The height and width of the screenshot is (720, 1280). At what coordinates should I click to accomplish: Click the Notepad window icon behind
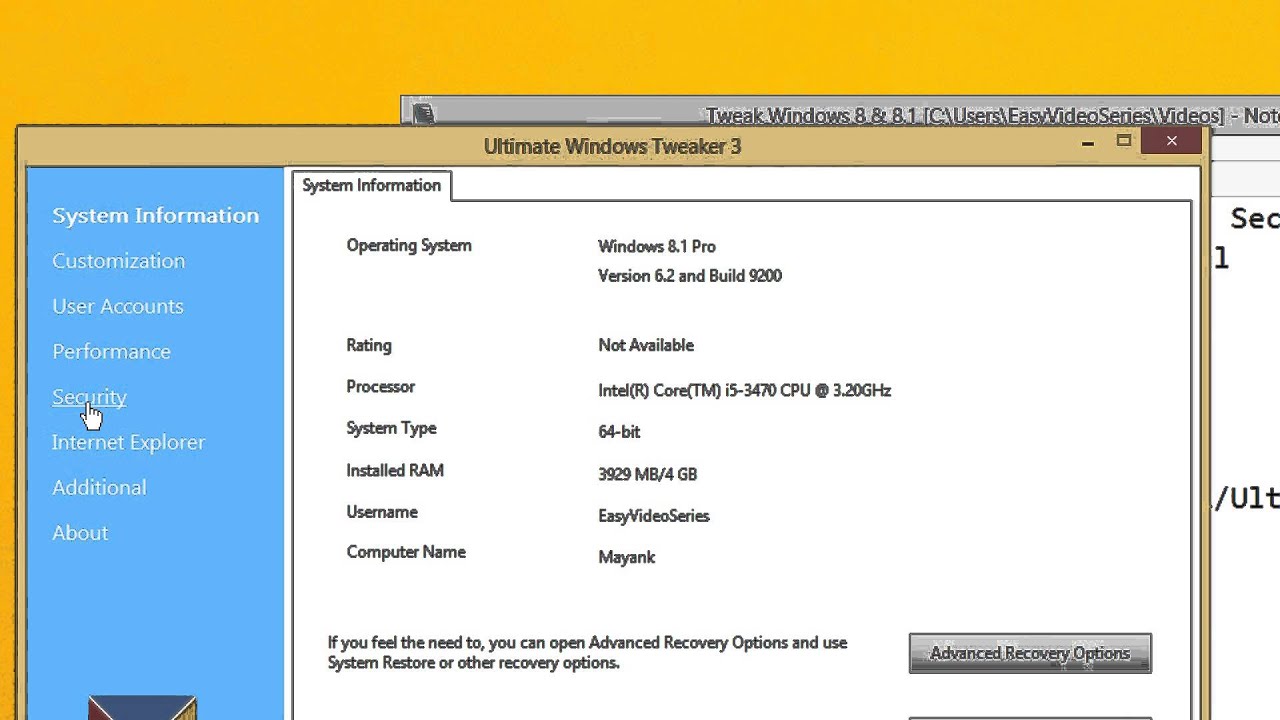click(x=423, y=115)
